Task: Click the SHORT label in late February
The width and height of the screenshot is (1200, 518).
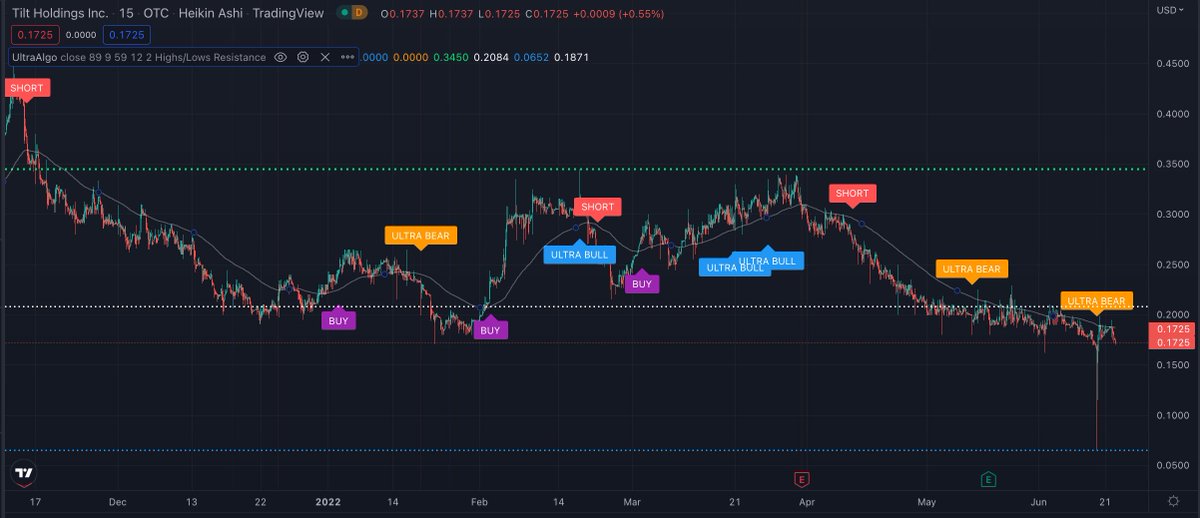Action: [x=598, y=208]
